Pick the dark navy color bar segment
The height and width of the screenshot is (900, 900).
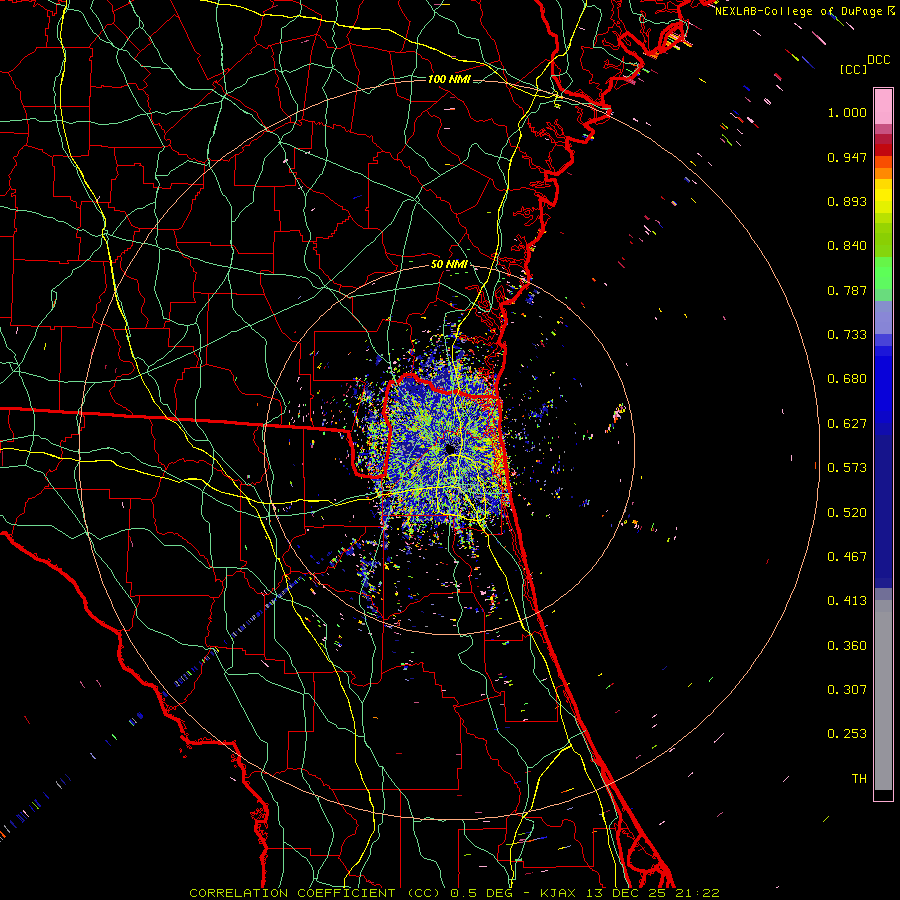tap(883, 511)
